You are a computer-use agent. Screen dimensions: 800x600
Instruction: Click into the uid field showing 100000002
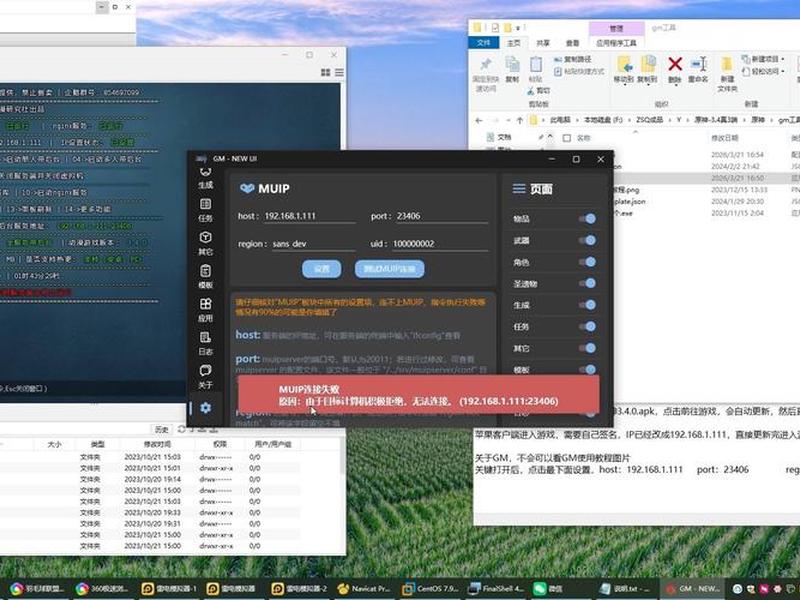coord(439,244)
